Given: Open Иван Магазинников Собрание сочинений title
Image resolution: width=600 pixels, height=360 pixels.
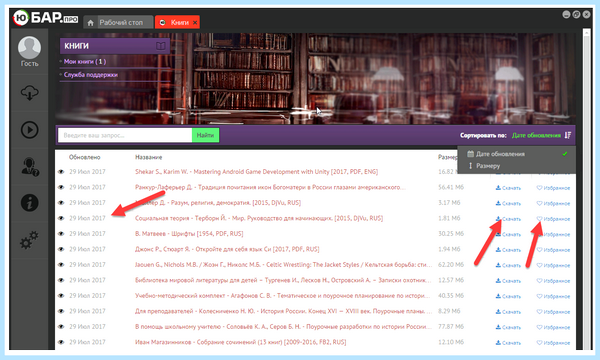Looking at the screenshot, I should click(240, 342).
